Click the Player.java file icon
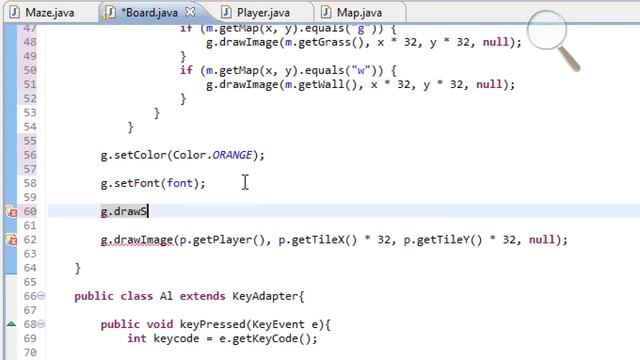 [x=226, y=12]
